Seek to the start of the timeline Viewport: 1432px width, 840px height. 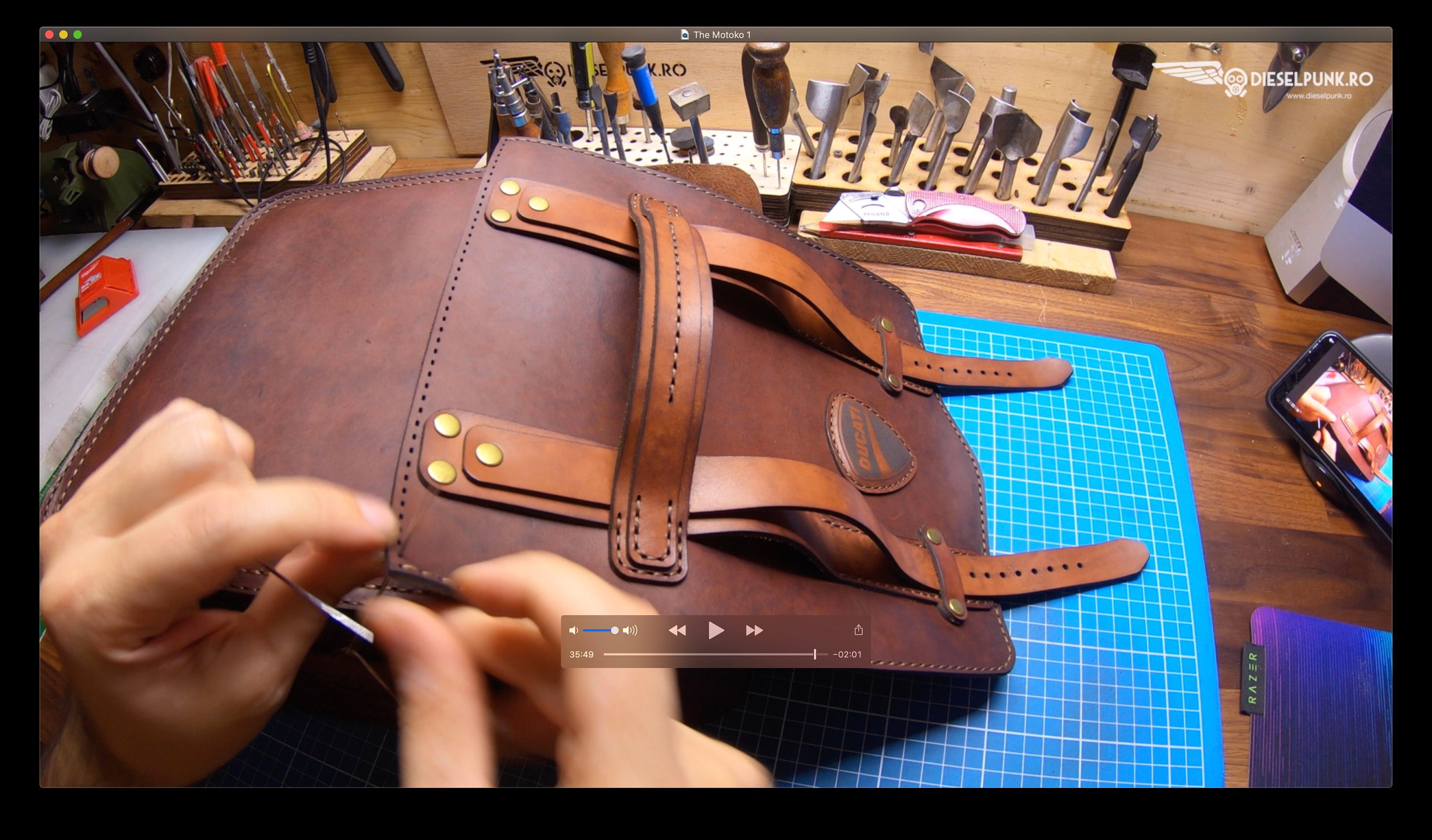tap(605, 654)
